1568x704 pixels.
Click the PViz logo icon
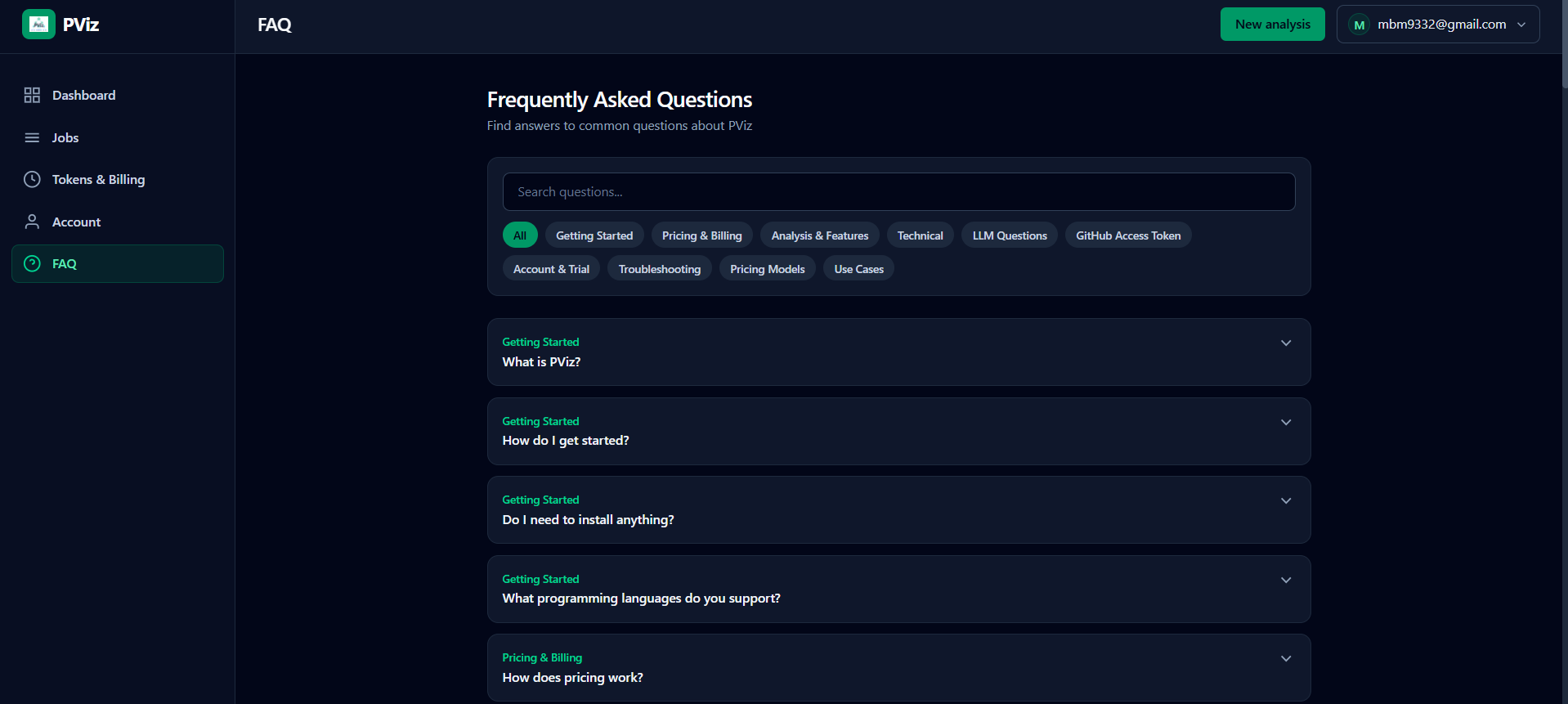click(38, 24)
